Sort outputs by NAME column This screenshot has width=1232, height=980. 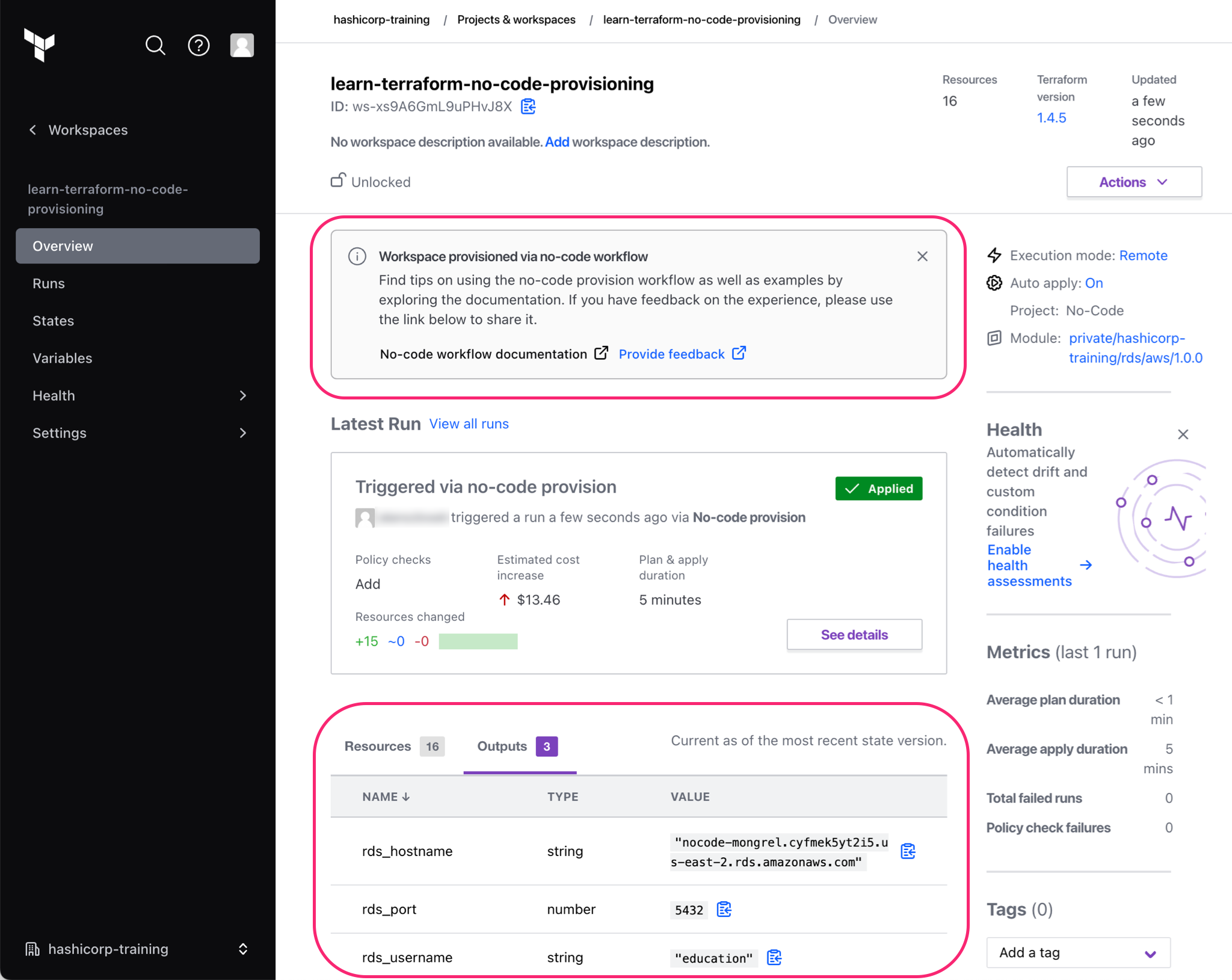coord(386,797)
